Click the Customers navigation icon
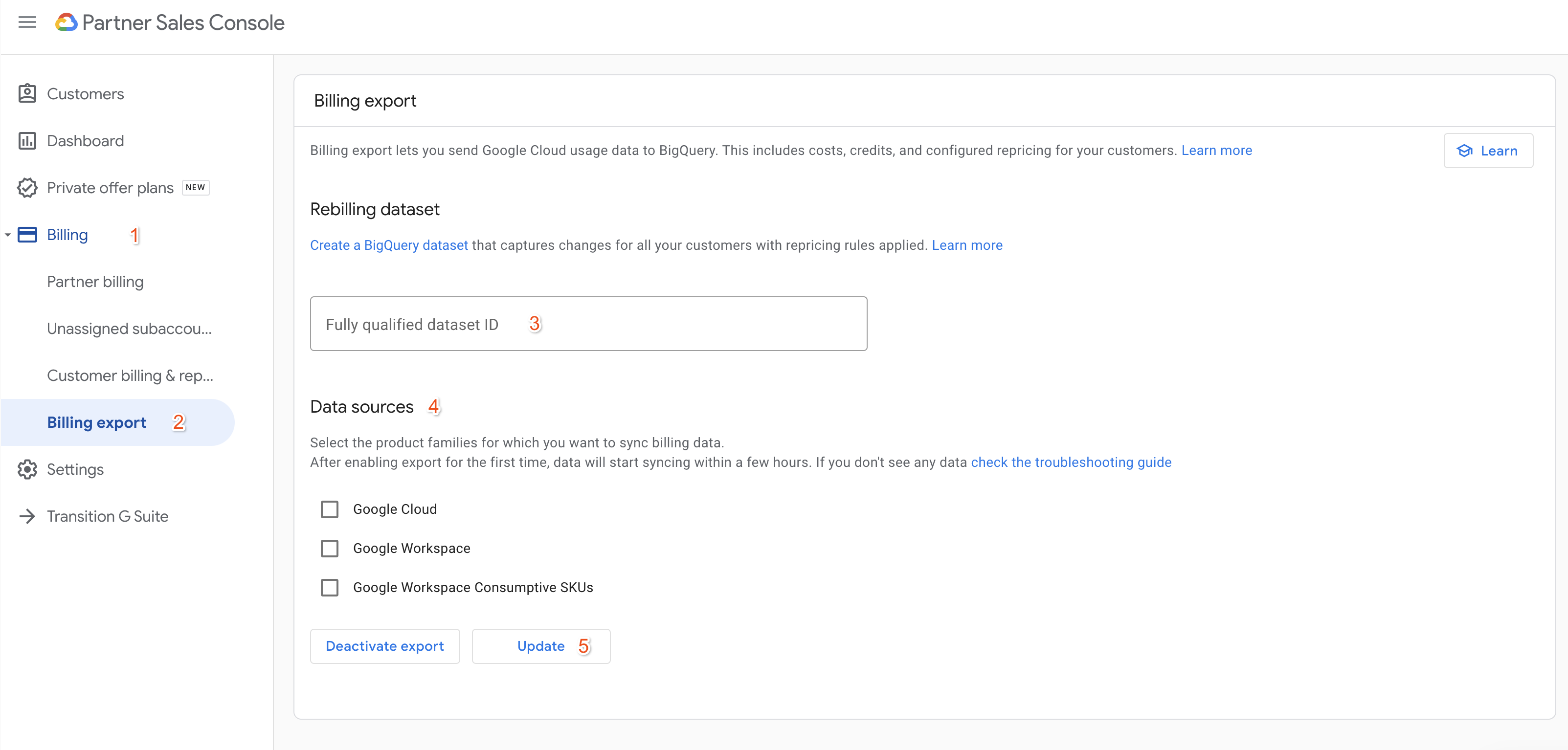This screenshot has height=750, width=1568. [x=28, y=93]
